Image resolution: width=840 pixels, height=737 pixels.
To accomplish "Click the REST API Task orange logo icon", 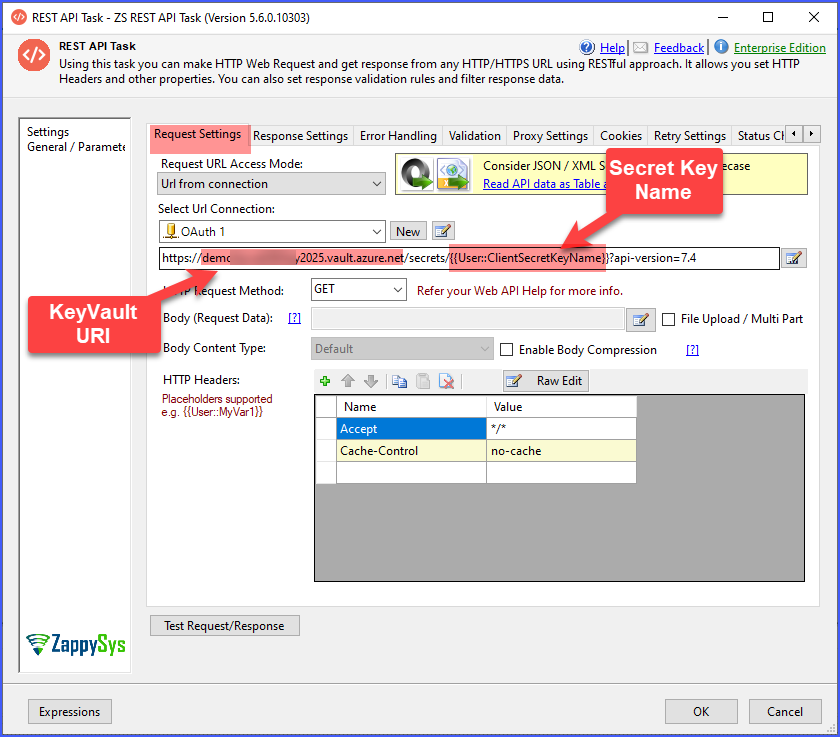I will point(34,55).
